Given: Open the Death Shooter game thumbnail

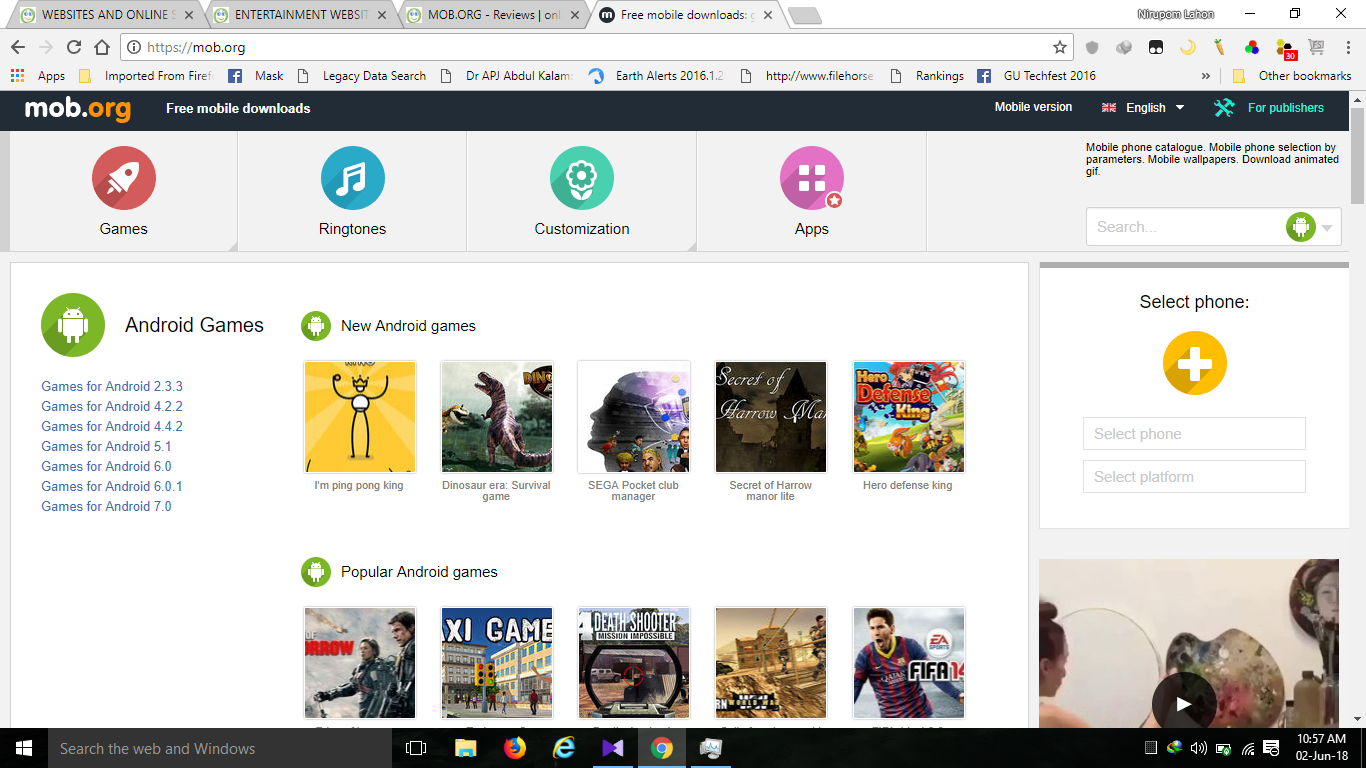Looking at the screenshot, I should [x=634, y=663].
